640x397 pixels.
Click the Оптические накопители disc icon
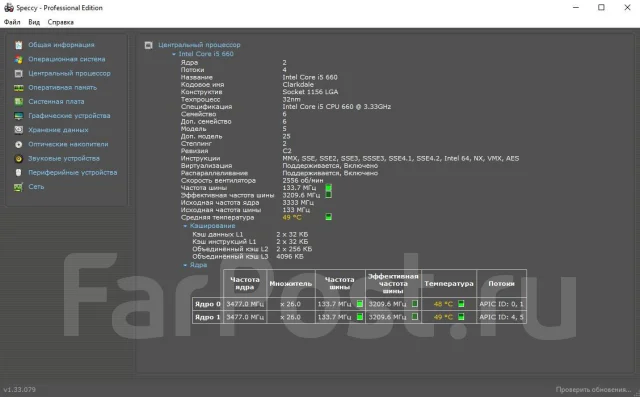point(18,144)
